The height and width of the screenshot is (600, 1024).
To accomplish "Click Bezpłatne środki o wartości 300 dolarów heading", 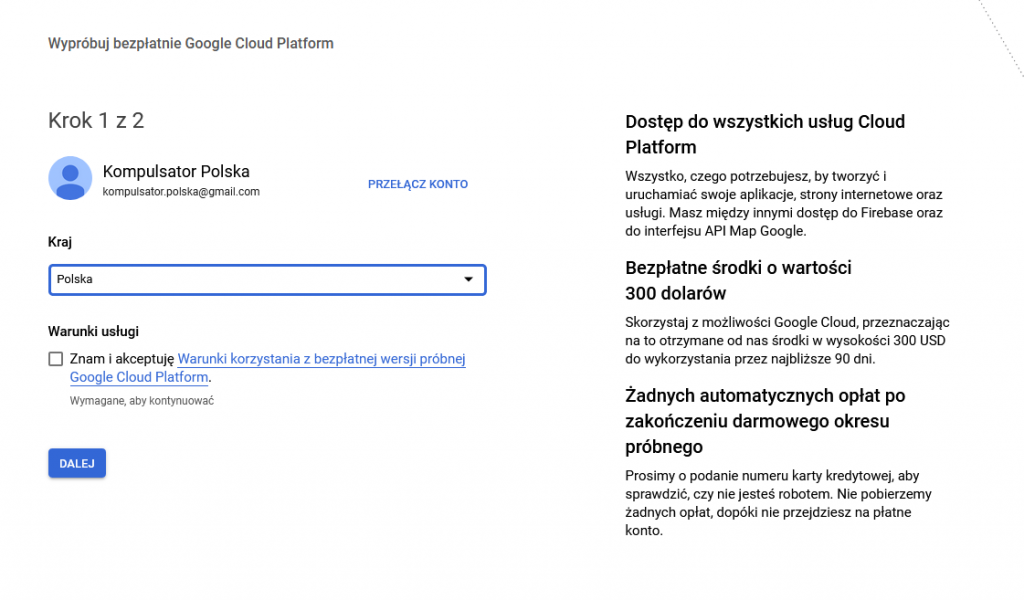I will tap(738, 280).
